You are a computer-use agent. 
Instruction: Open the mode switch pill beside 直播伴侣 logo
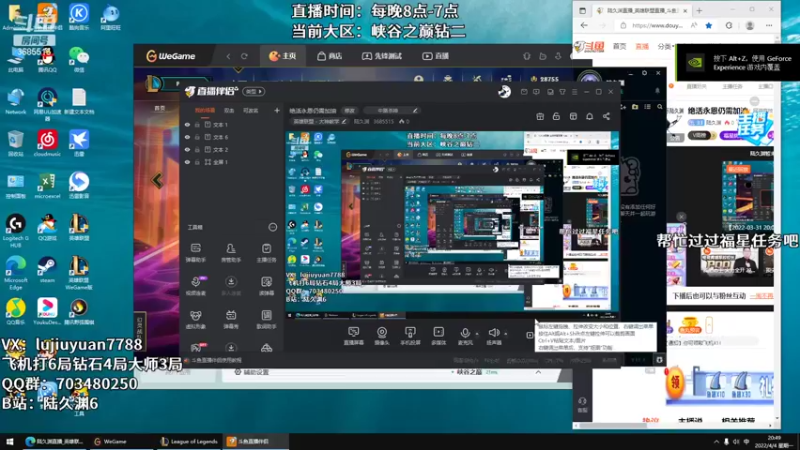254,92
